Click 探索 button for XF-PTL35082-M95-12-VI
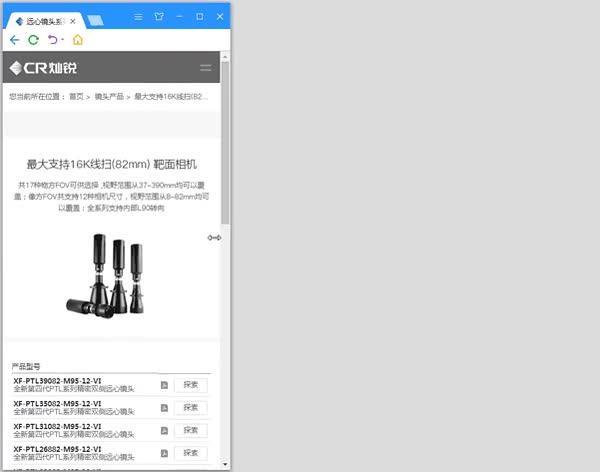Screen dimensions: 600x472 click(191, 407)
